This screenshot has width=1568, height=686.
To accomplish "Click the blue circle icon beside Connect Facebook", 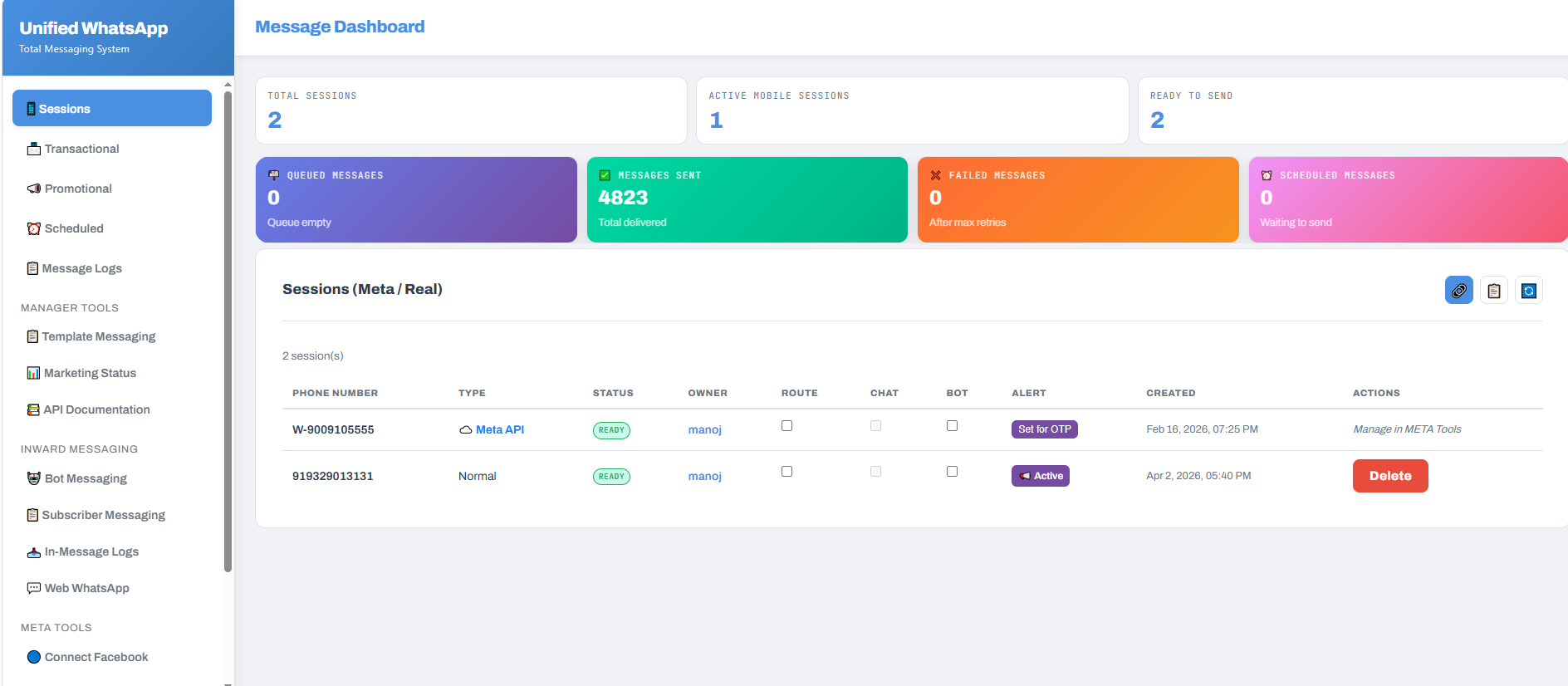I will [34, 657].
